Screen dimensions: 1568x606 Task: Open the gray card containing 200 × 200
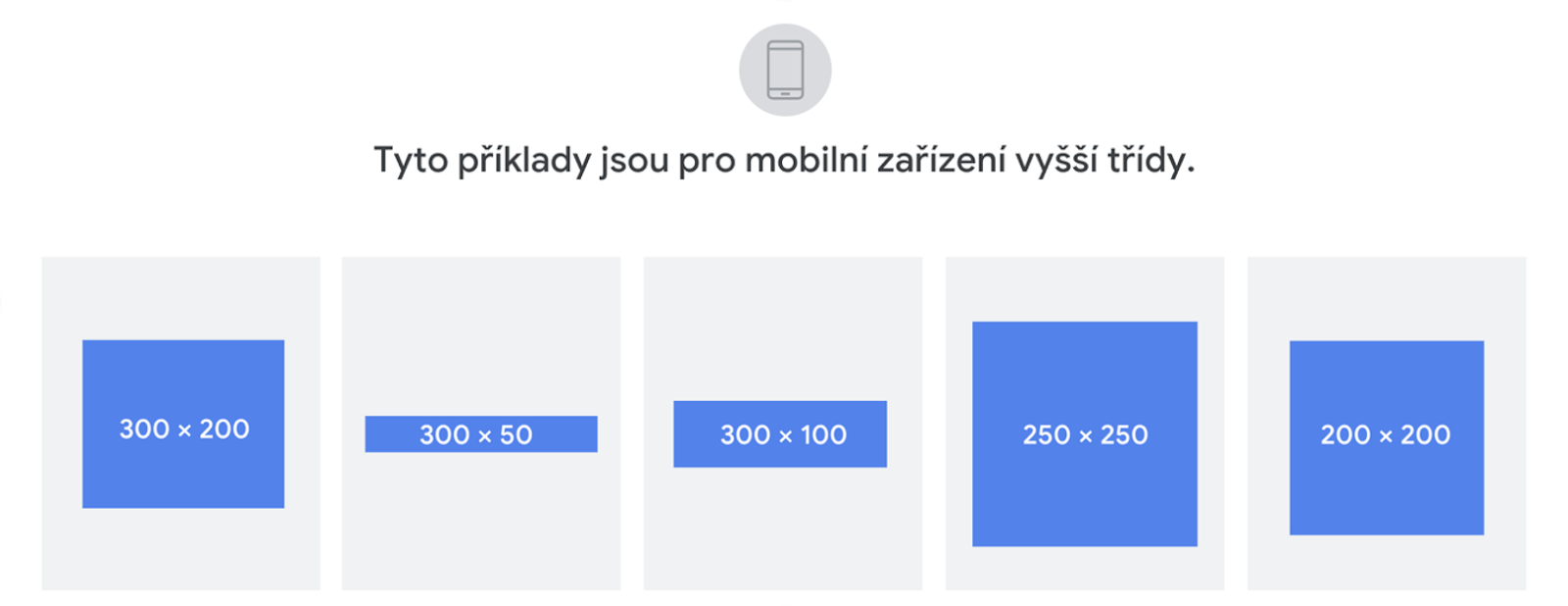pyautogui.click(x=1386, y=294)
